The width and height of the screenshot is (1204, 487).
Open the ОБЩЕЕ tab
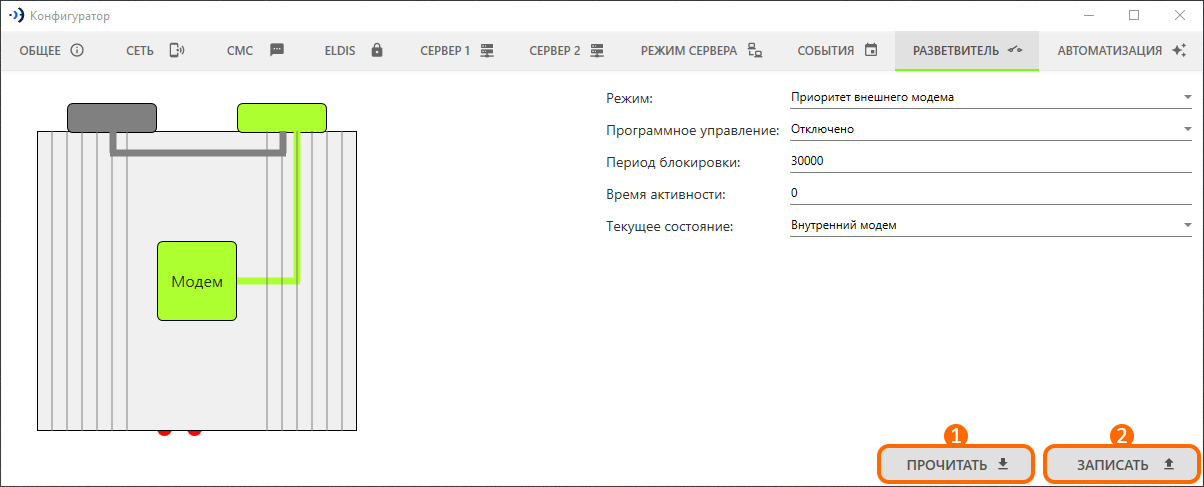tap(51, 50)
